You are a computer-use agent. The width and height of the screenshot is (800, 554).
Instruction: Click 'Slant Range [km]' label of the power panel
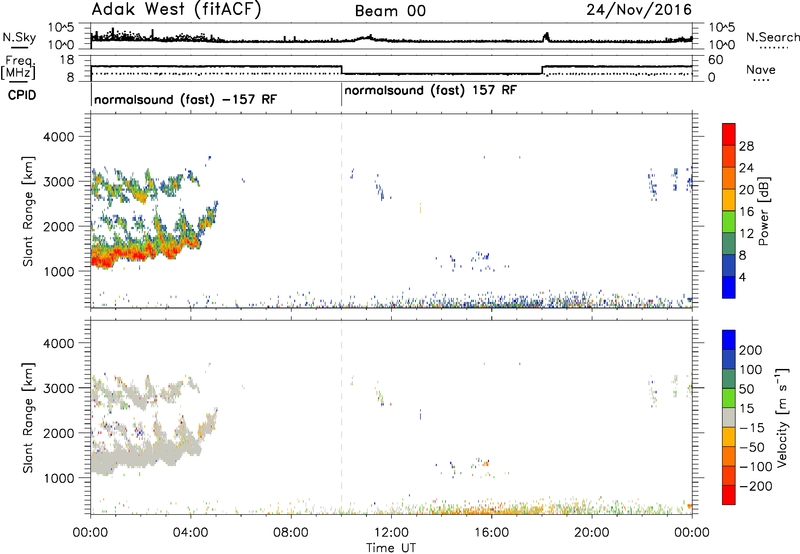pos(28,211)
